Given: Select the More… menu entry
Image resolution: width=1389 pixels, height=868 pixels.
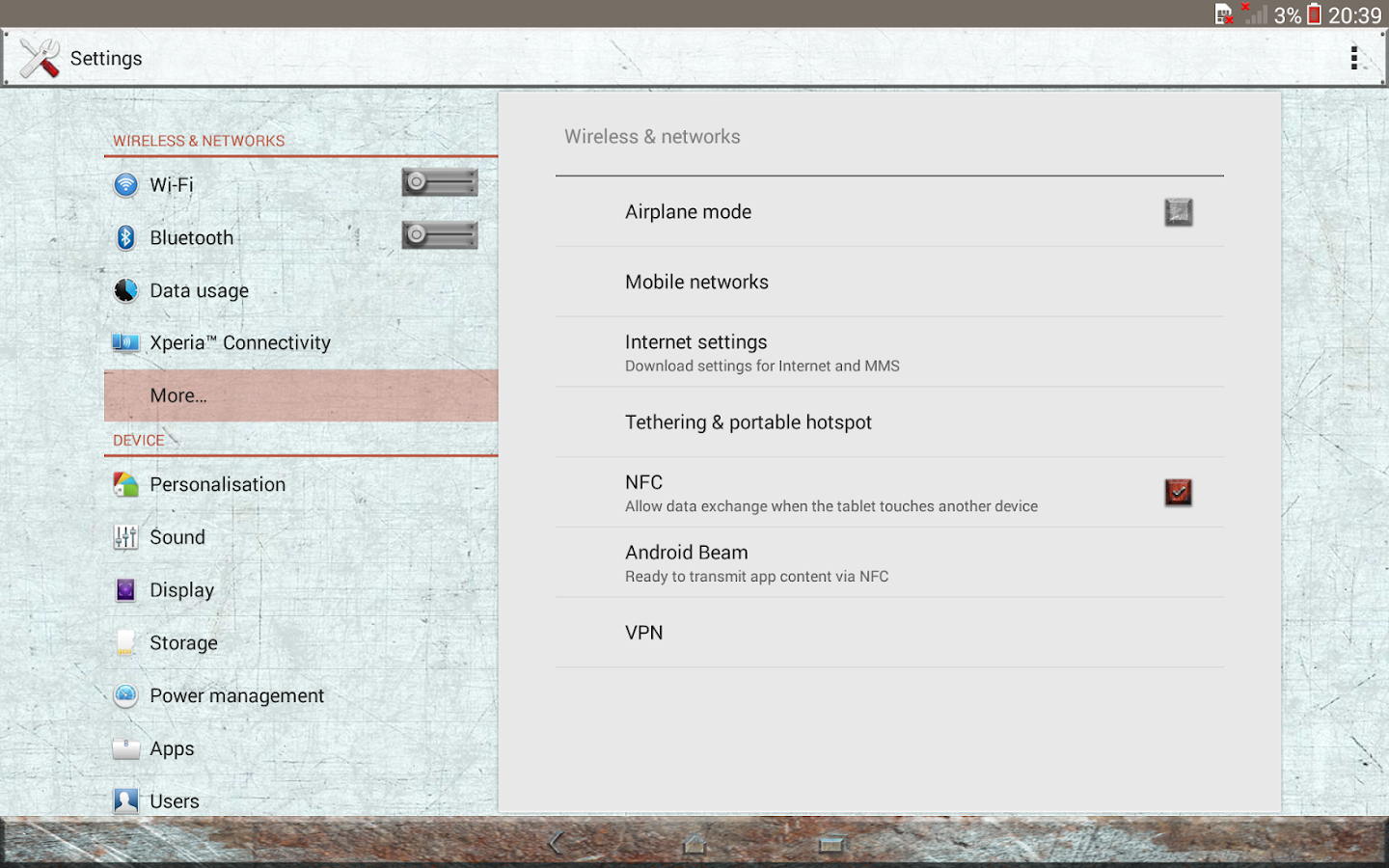Looking at the screenshot, I should pos(301,395).
